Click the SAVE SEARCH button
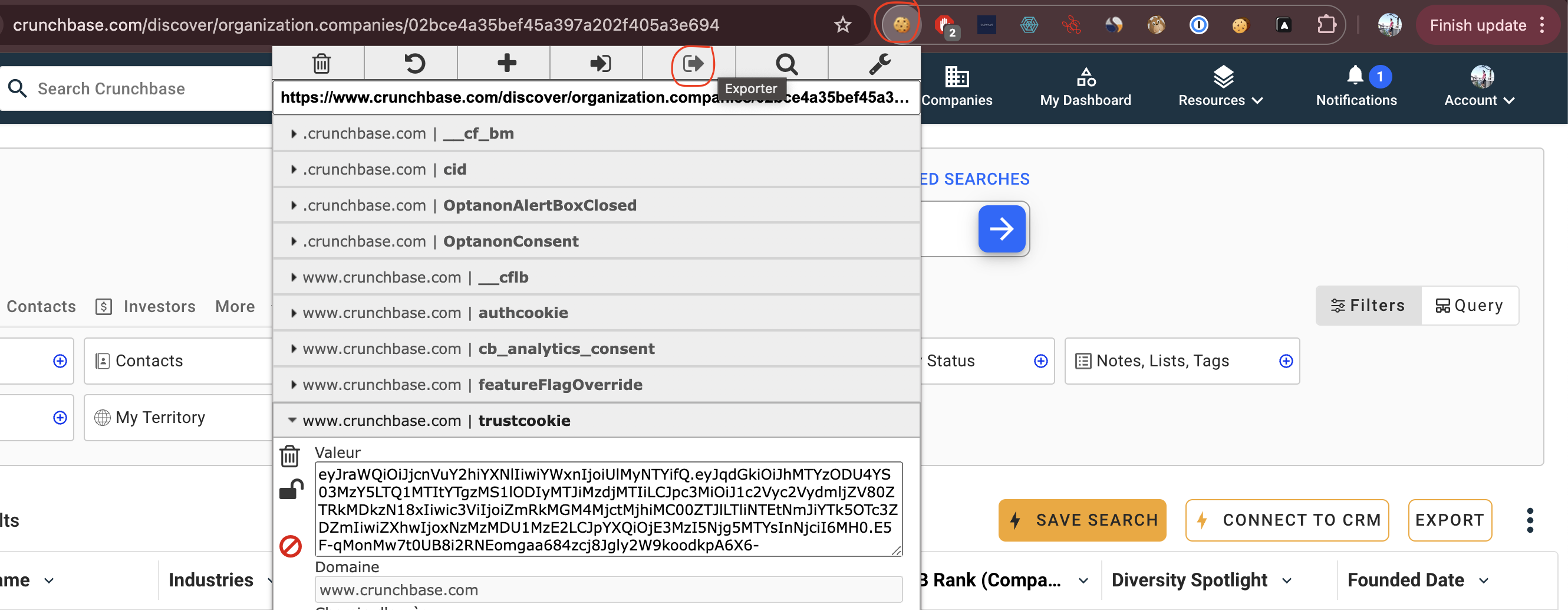The image size is (1568, 610). (x=1082, y=520)
